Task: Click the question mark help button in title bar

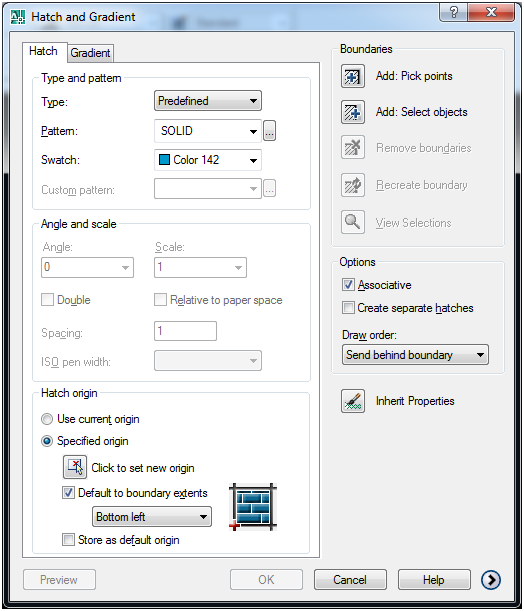Action: (x=453, y=12)
